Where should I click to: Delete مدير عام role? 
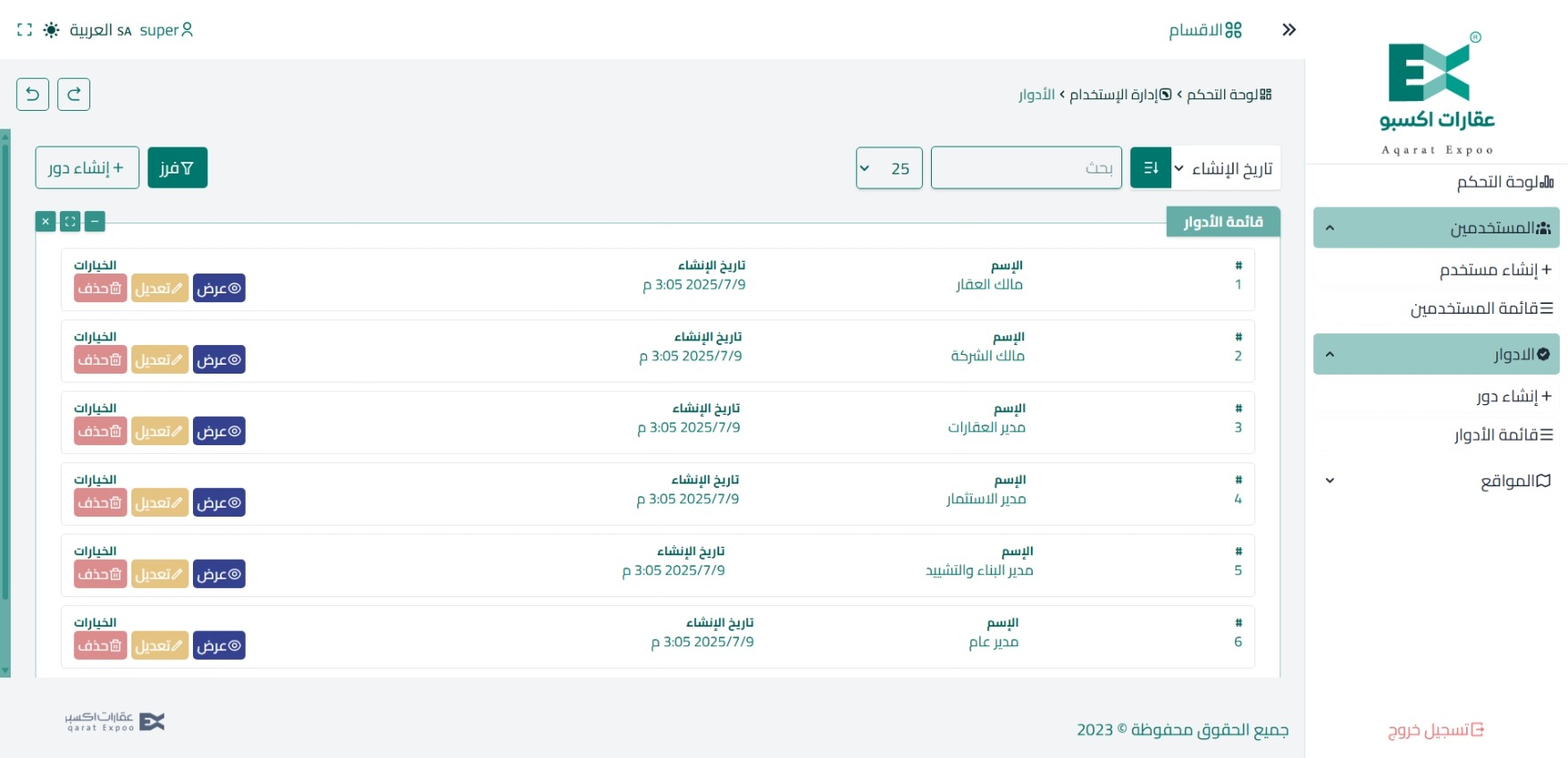[x=100, y=645]
